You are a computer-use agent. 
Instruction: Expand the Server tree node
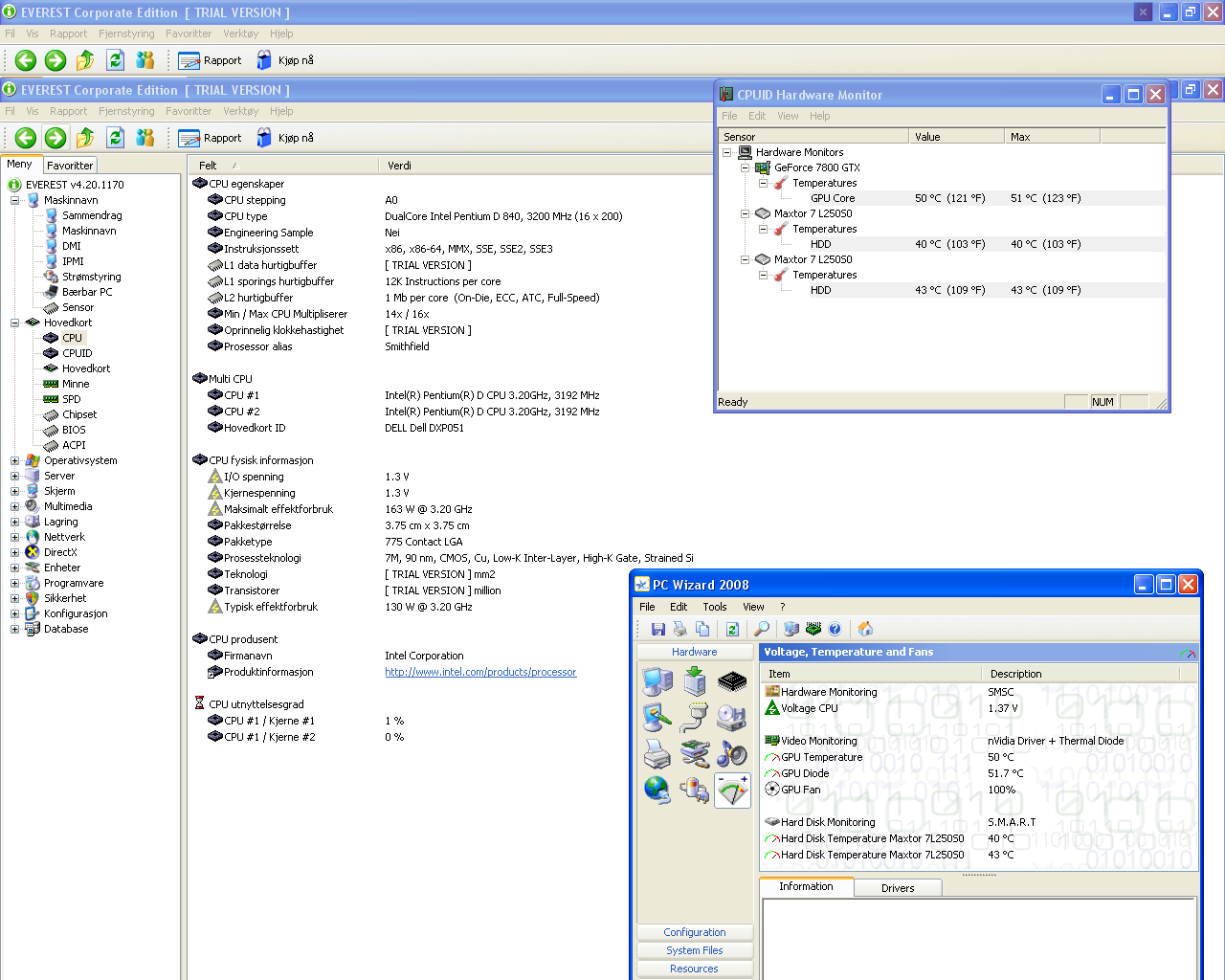[15, 476]
